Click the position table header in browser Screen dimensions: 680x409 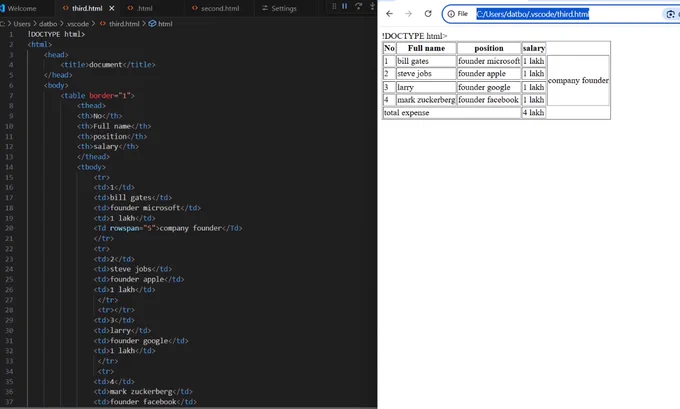tap(489, 48)
